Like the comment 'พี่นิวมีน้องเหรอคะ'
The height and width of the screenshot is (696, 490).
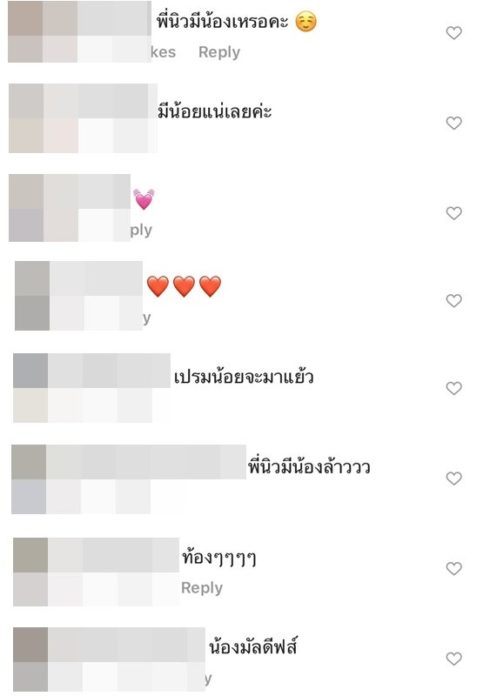[454, 32]
